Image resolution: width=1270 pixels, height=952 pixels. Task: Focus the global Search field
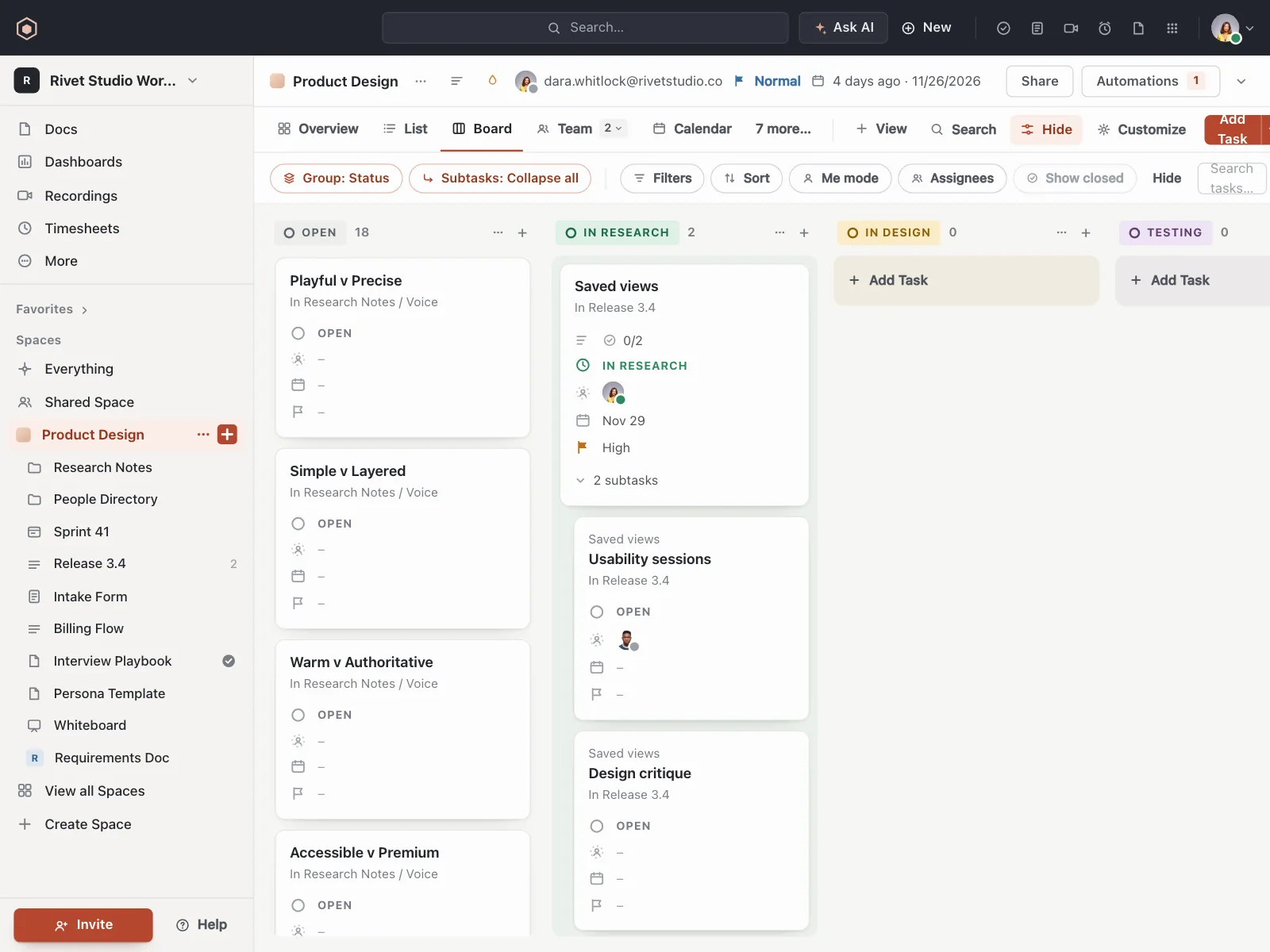pos(585,28)
